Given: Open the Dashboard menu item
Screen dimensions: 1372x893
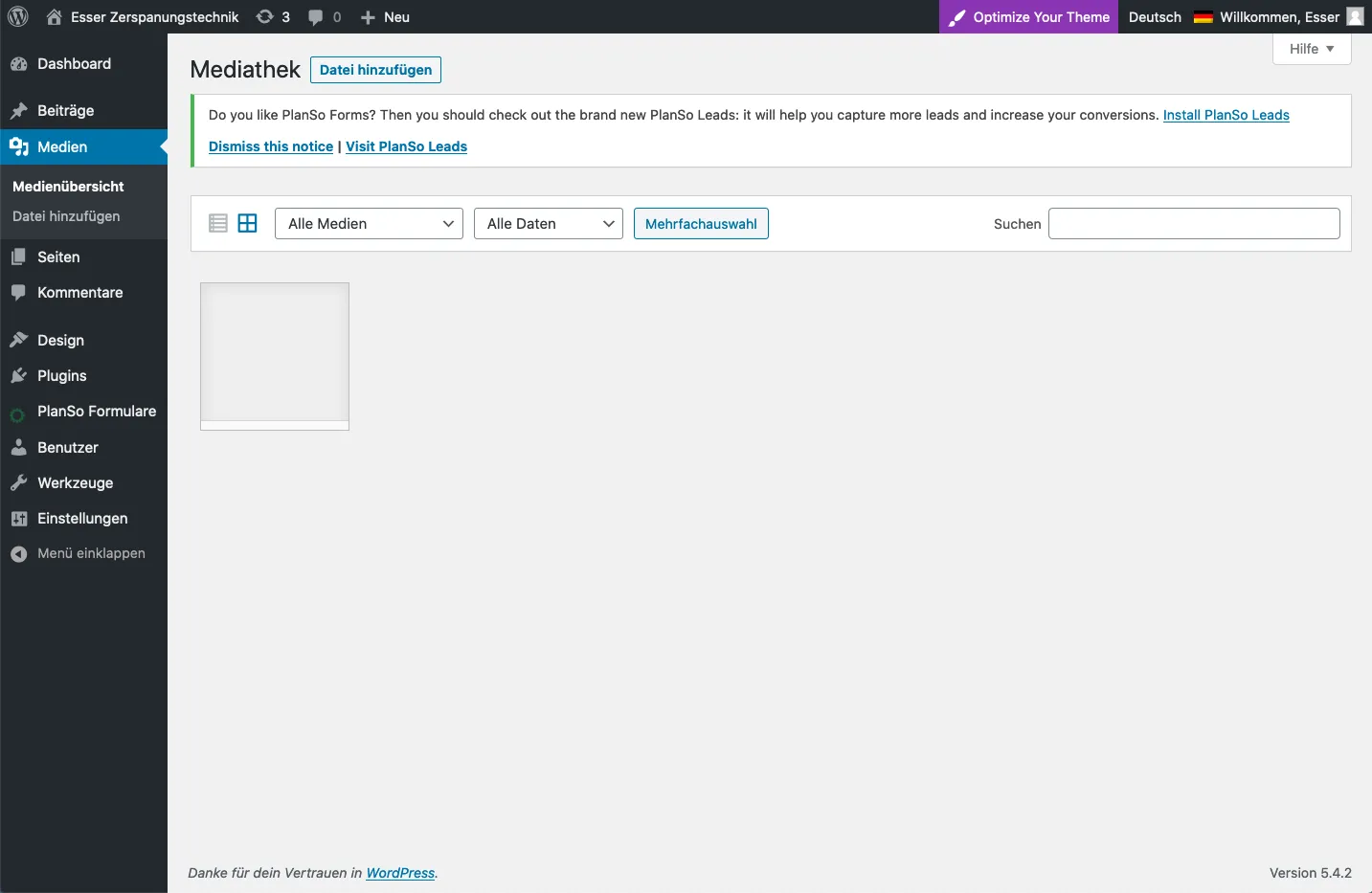Looking at the screenshot, I should coord(83,64).
